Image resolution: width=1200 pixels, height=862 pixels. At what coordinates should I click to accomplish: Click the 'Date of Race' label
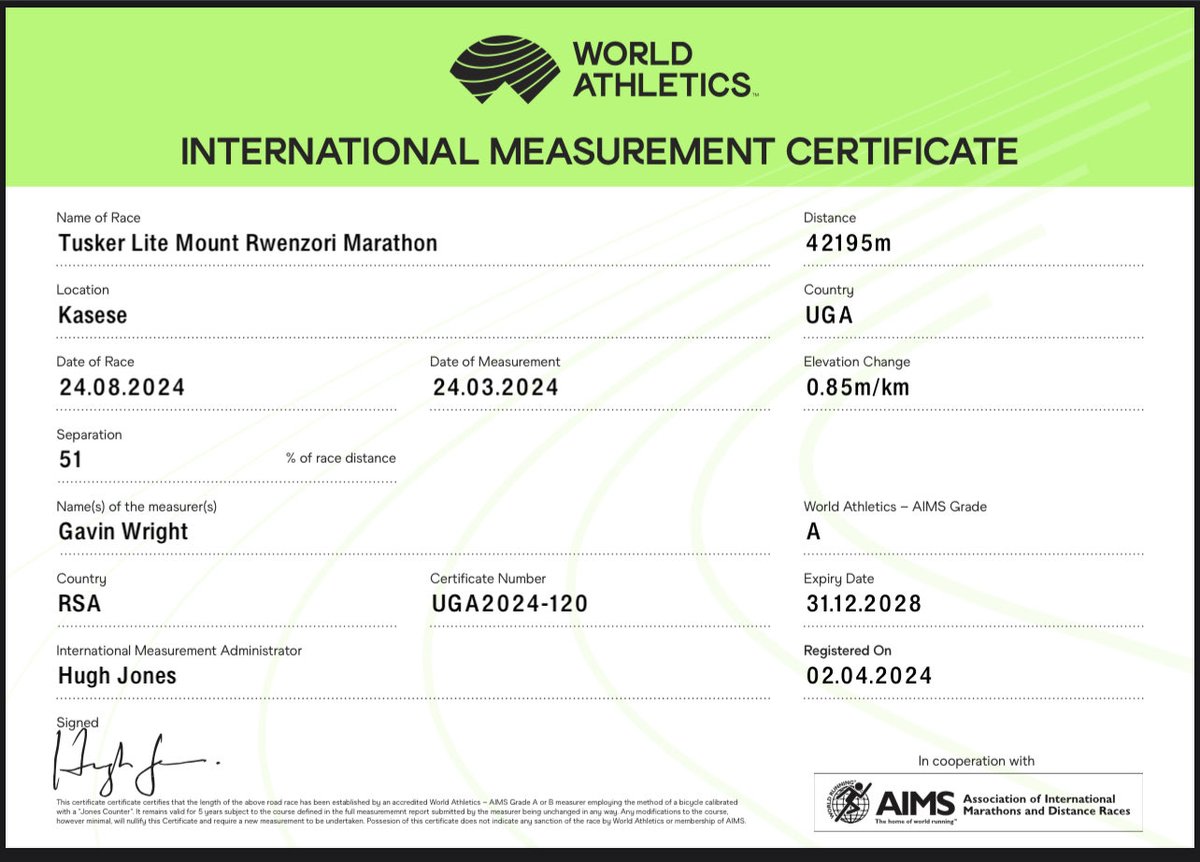point(95,362)
